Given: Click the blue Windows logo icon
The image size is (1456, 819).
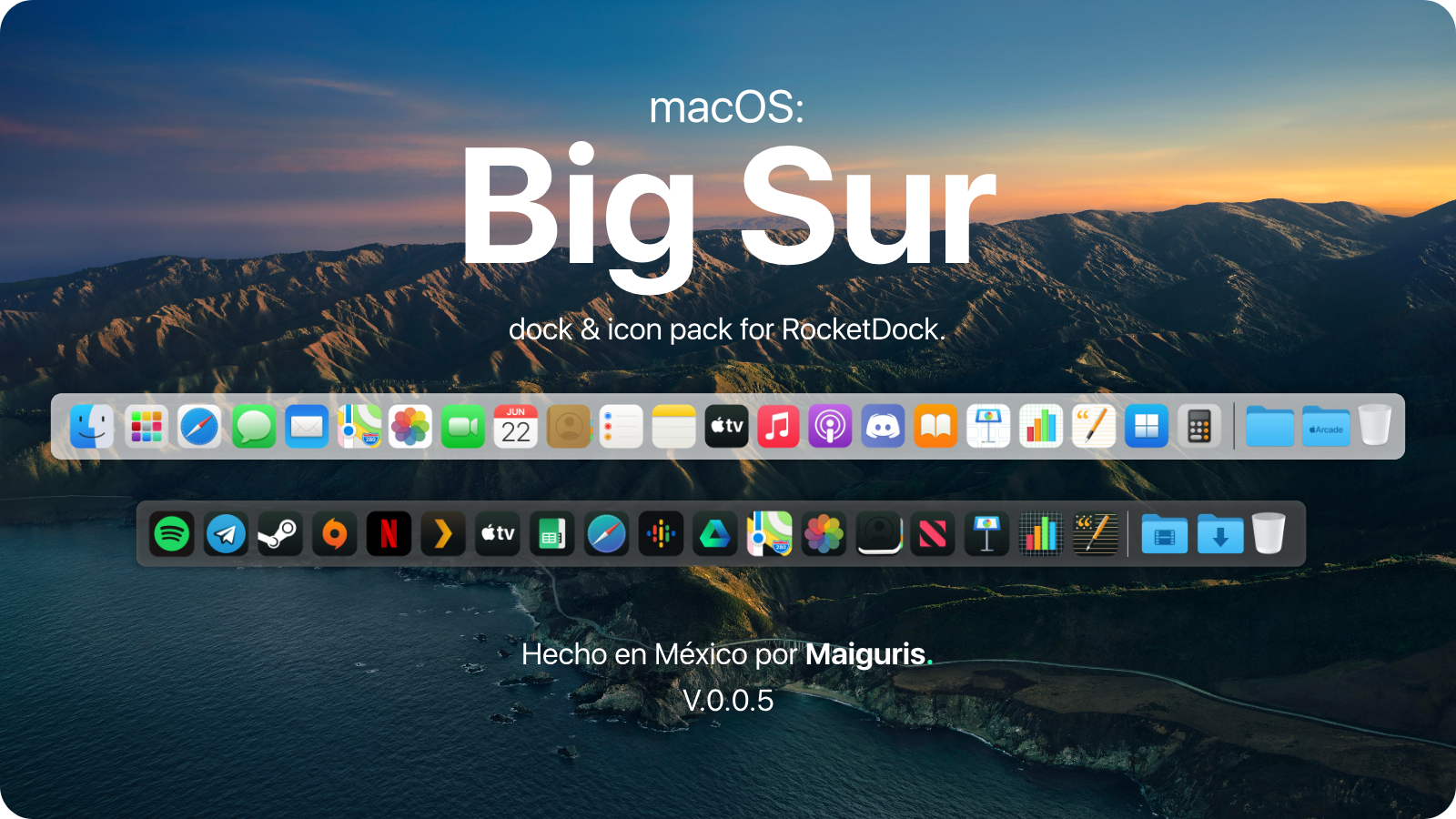Looking at the screenshot, I should click(x=1147, y=426).
